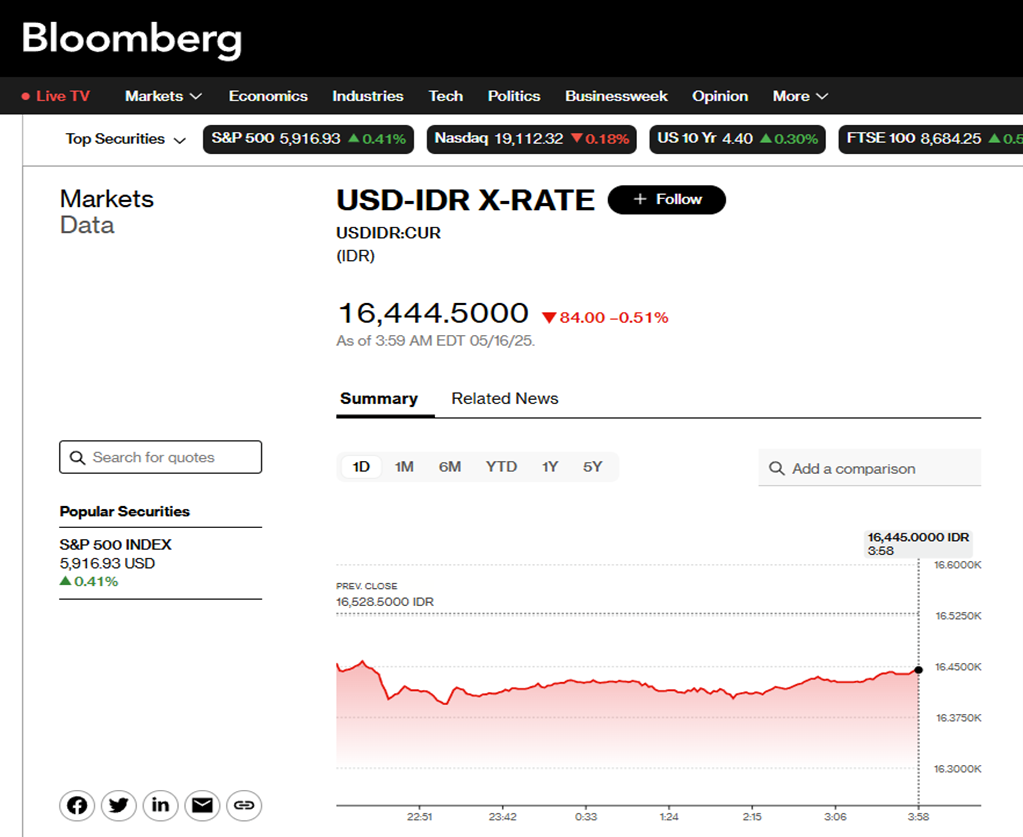The width and height of the screenshot is (1023, 837).
Task: Share page via Facebook icon
Action: pos(77,805)
